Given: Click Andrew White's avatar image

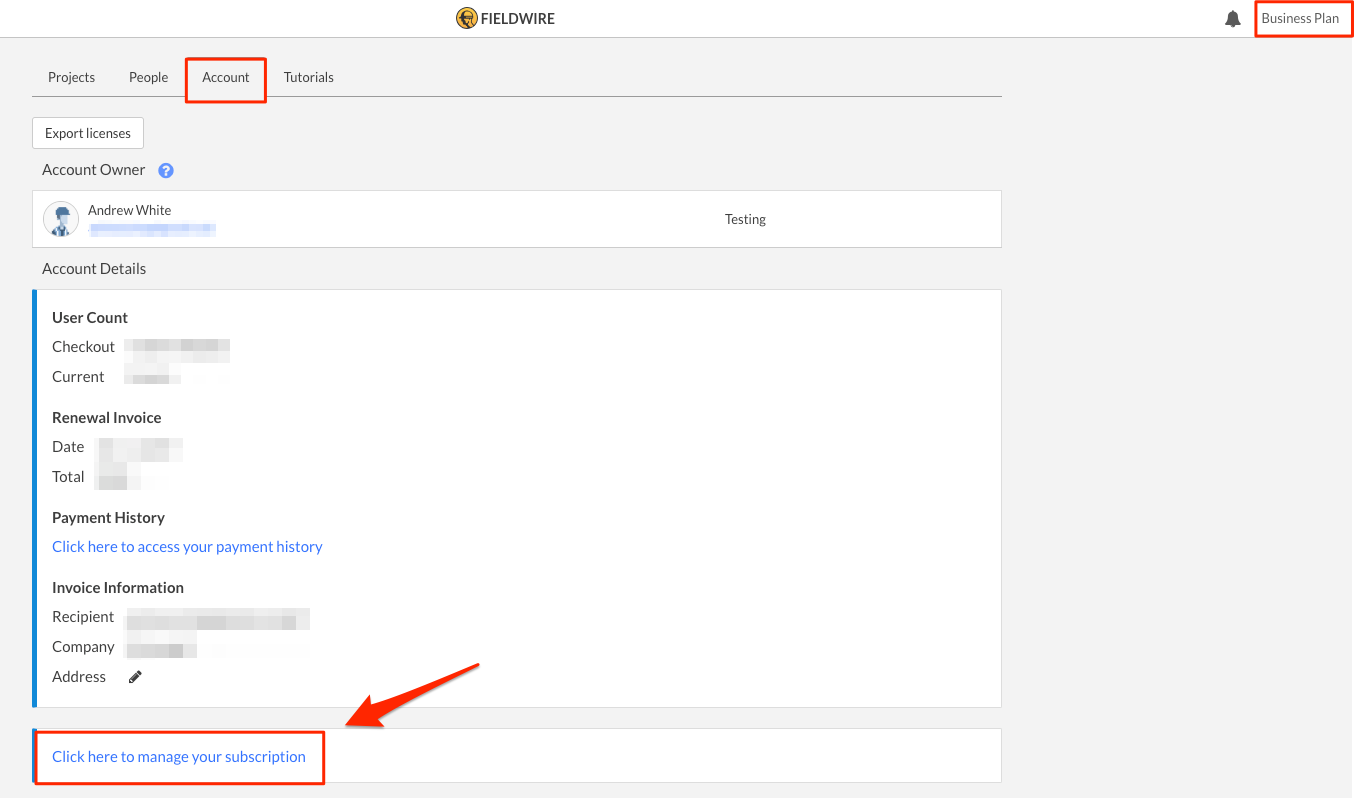Looking at the screenshot, I should (61, 219).
